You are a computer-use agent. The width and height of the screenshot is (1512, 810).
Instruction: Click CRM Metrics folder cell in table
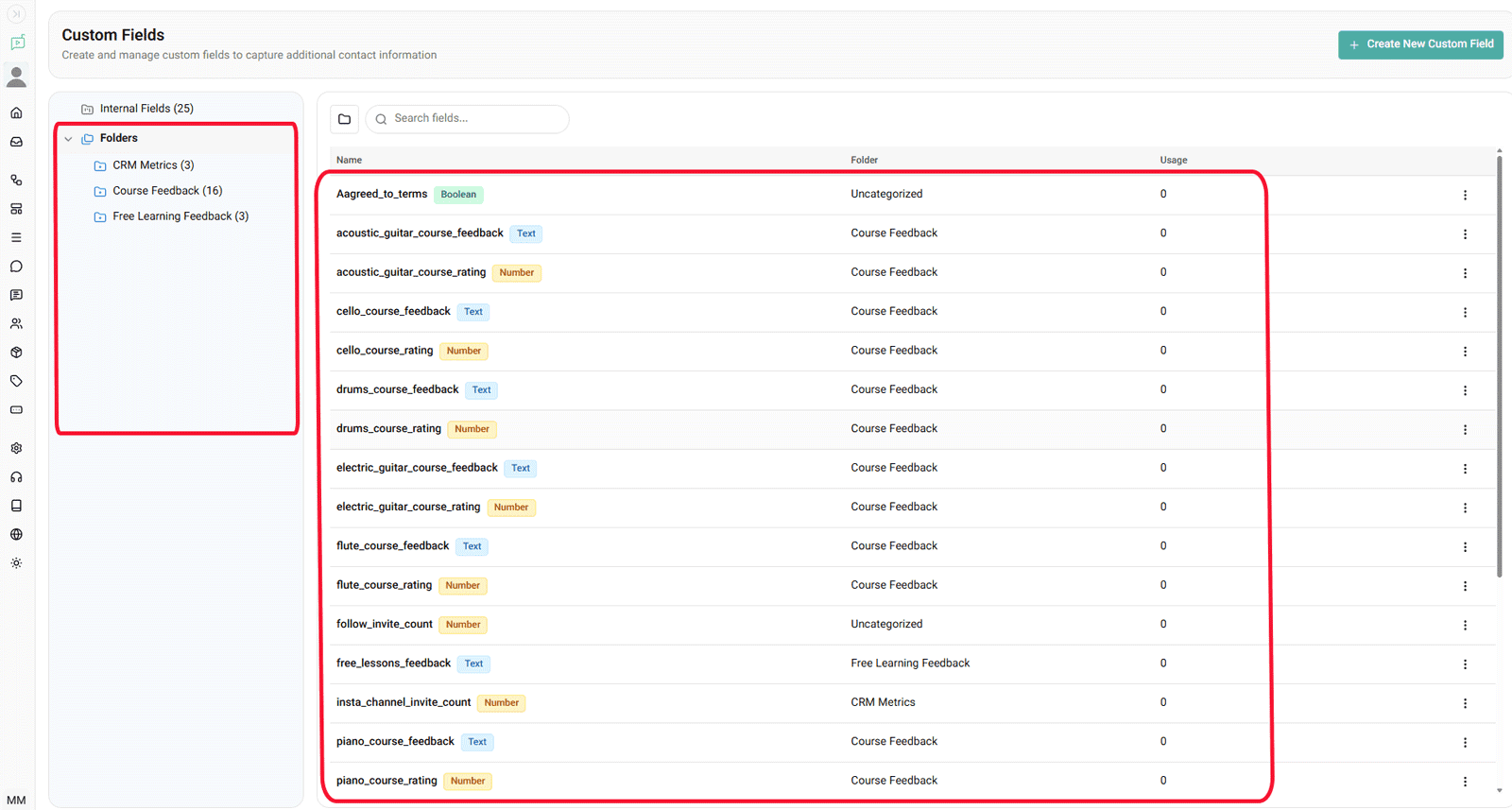(x=883, y=702)
